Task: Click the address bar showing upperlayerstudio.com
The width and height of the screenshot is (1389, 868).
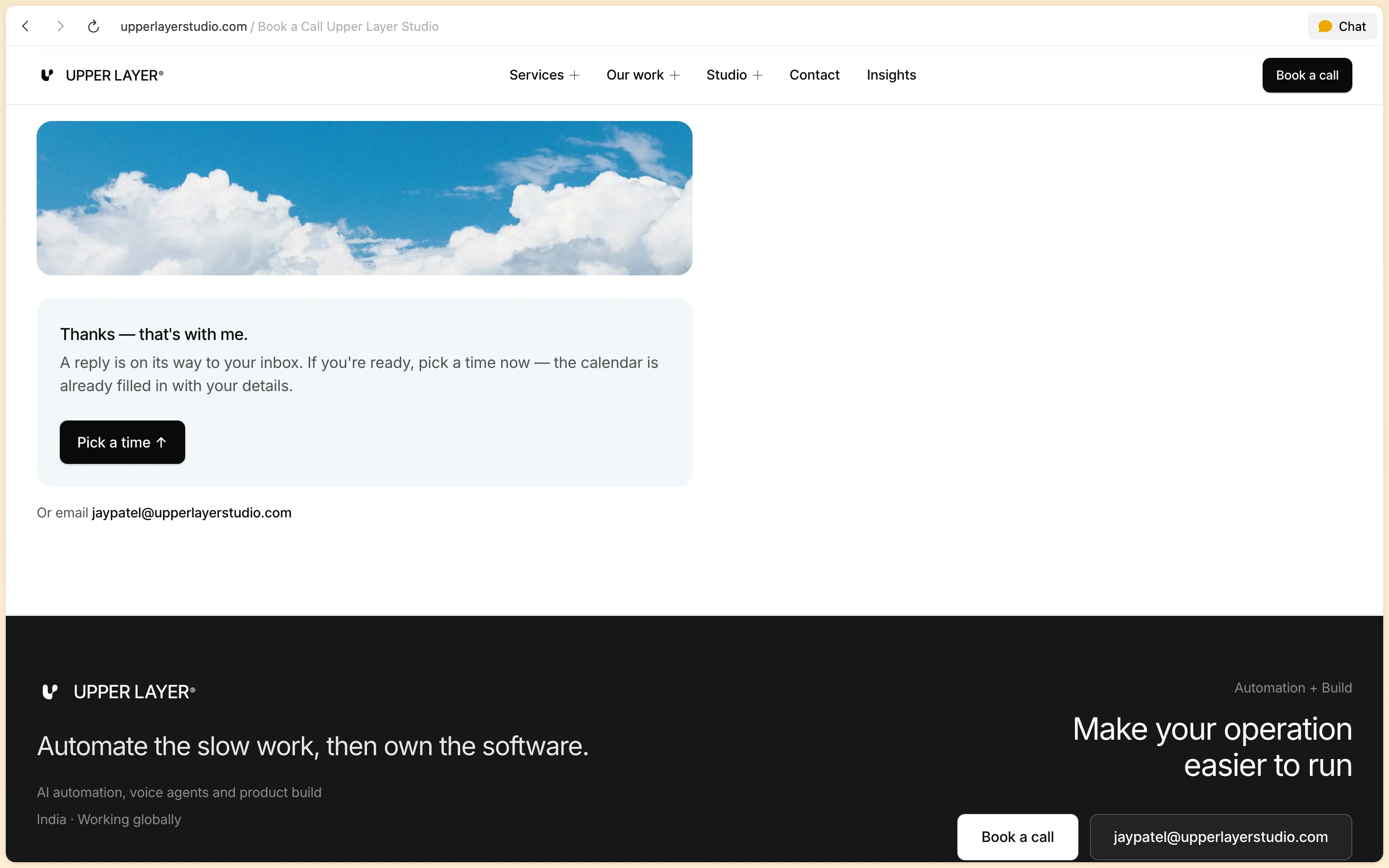Action: pos(183,27)
